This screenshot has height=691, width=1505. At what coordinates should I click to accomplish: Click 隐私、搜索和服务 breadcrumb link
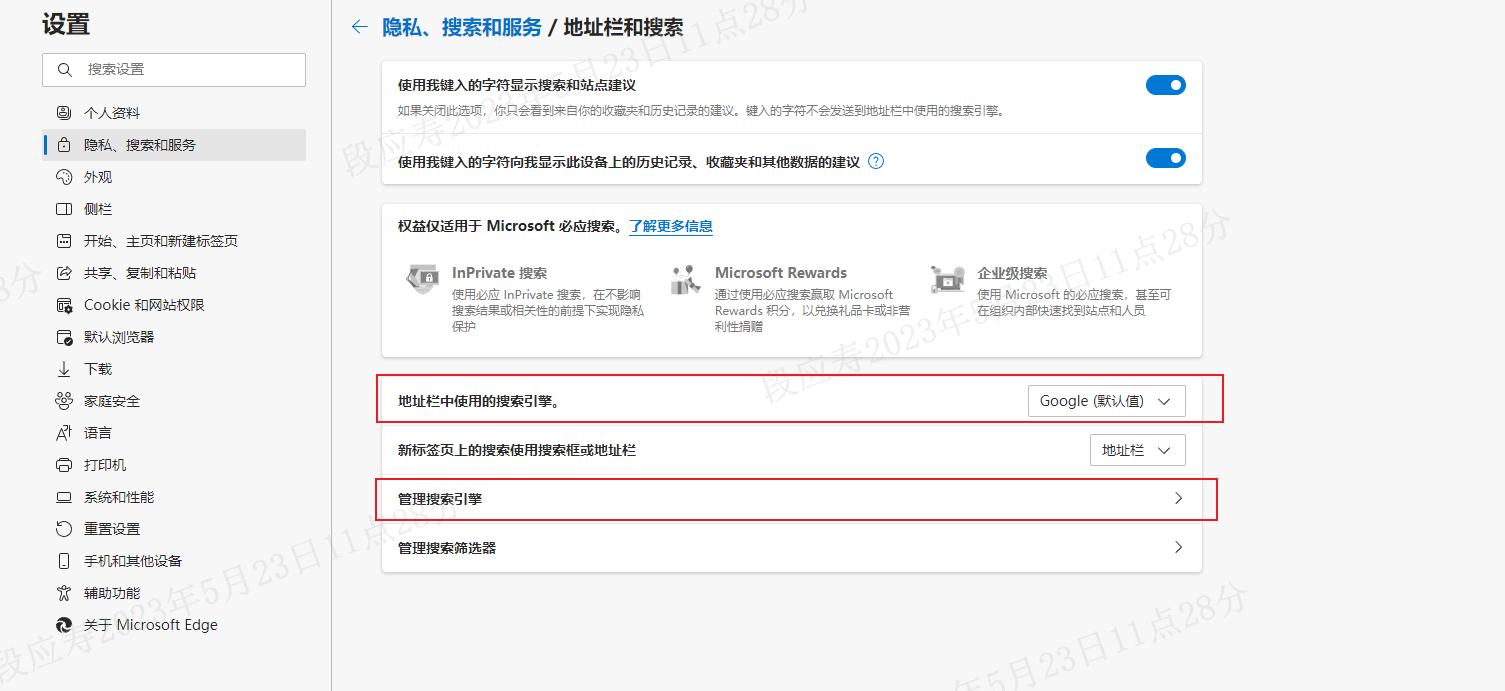coord(462,27)
